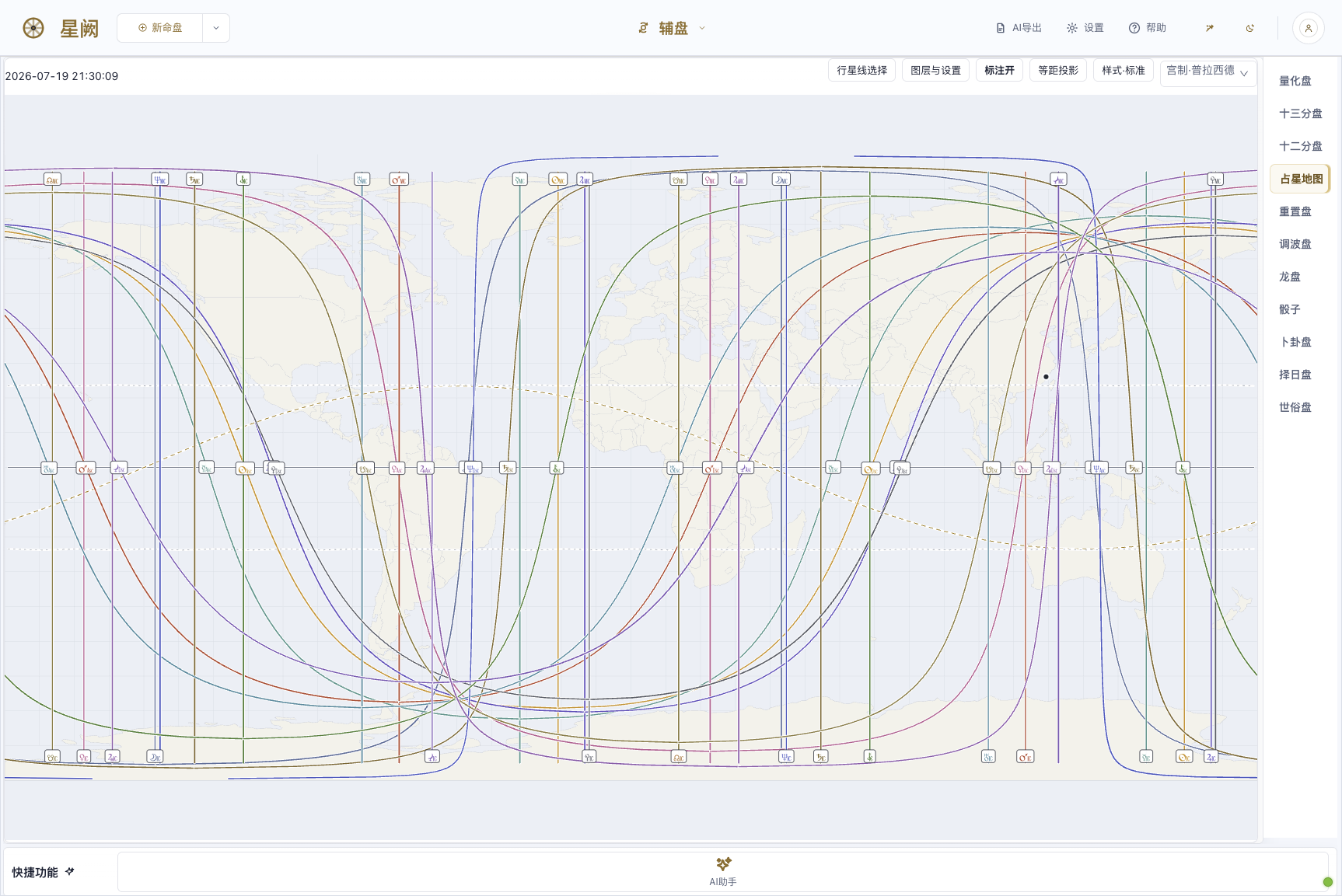Screen dimensions: 1342x896
Task: Click the Sun IC marker at map bottom
Action: click(x=1184, y=757)
